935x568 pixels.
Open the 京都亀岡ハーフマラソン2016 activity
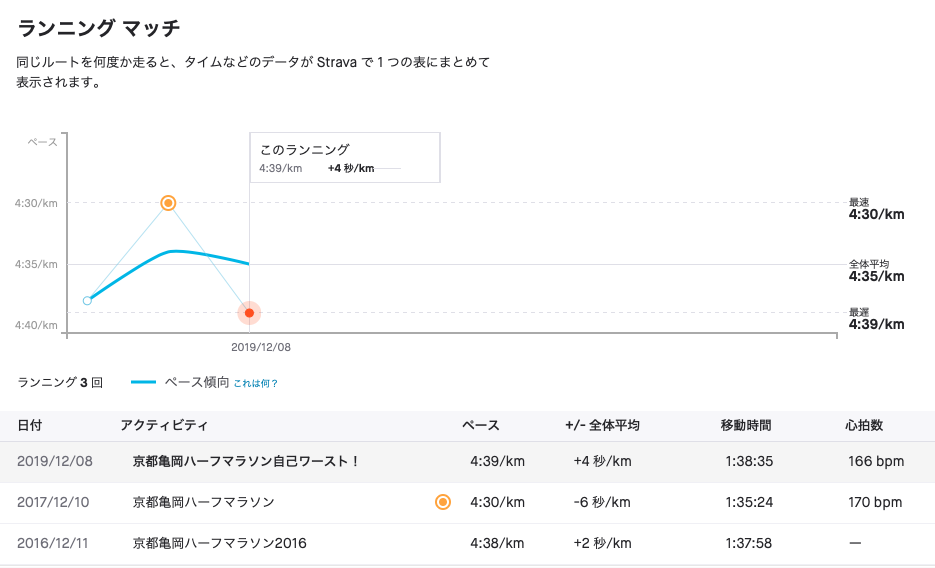click(x=219, y=543)
